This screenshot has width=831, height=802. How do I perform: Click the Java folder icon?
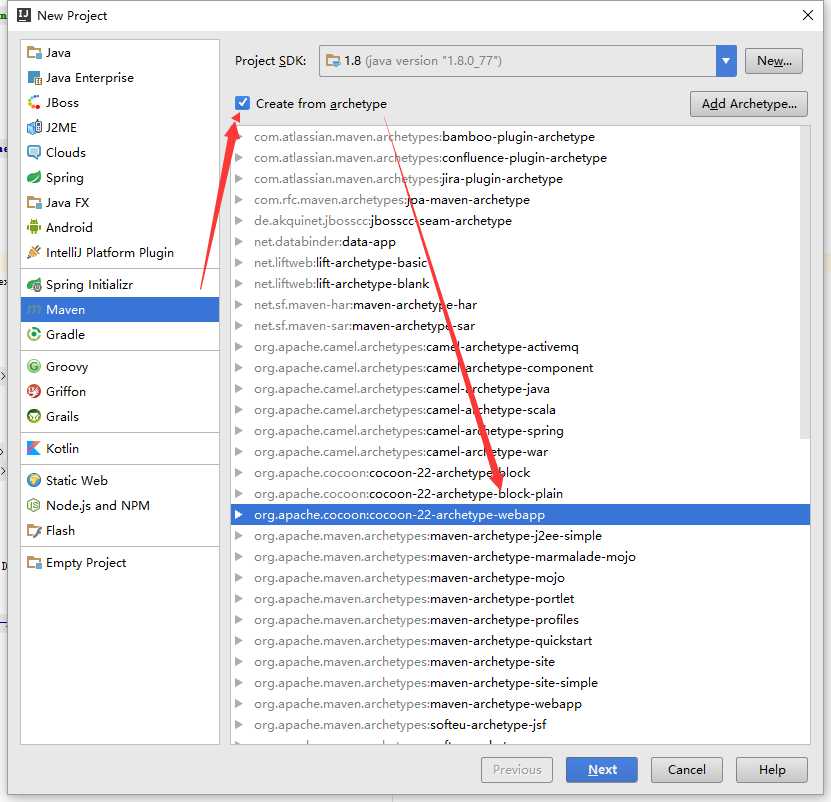coord(34,52)
